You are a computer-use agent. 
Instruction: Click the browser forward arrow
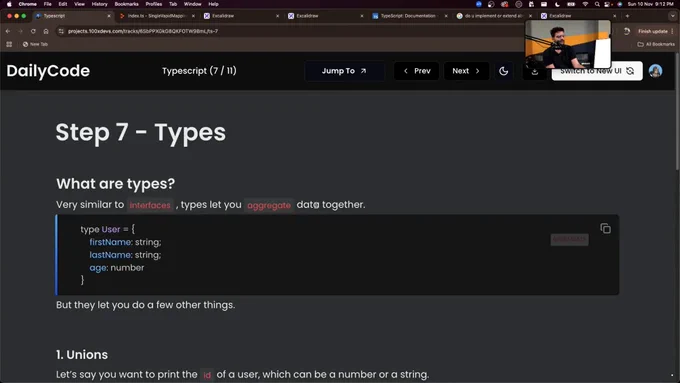(x=20, y=31)
